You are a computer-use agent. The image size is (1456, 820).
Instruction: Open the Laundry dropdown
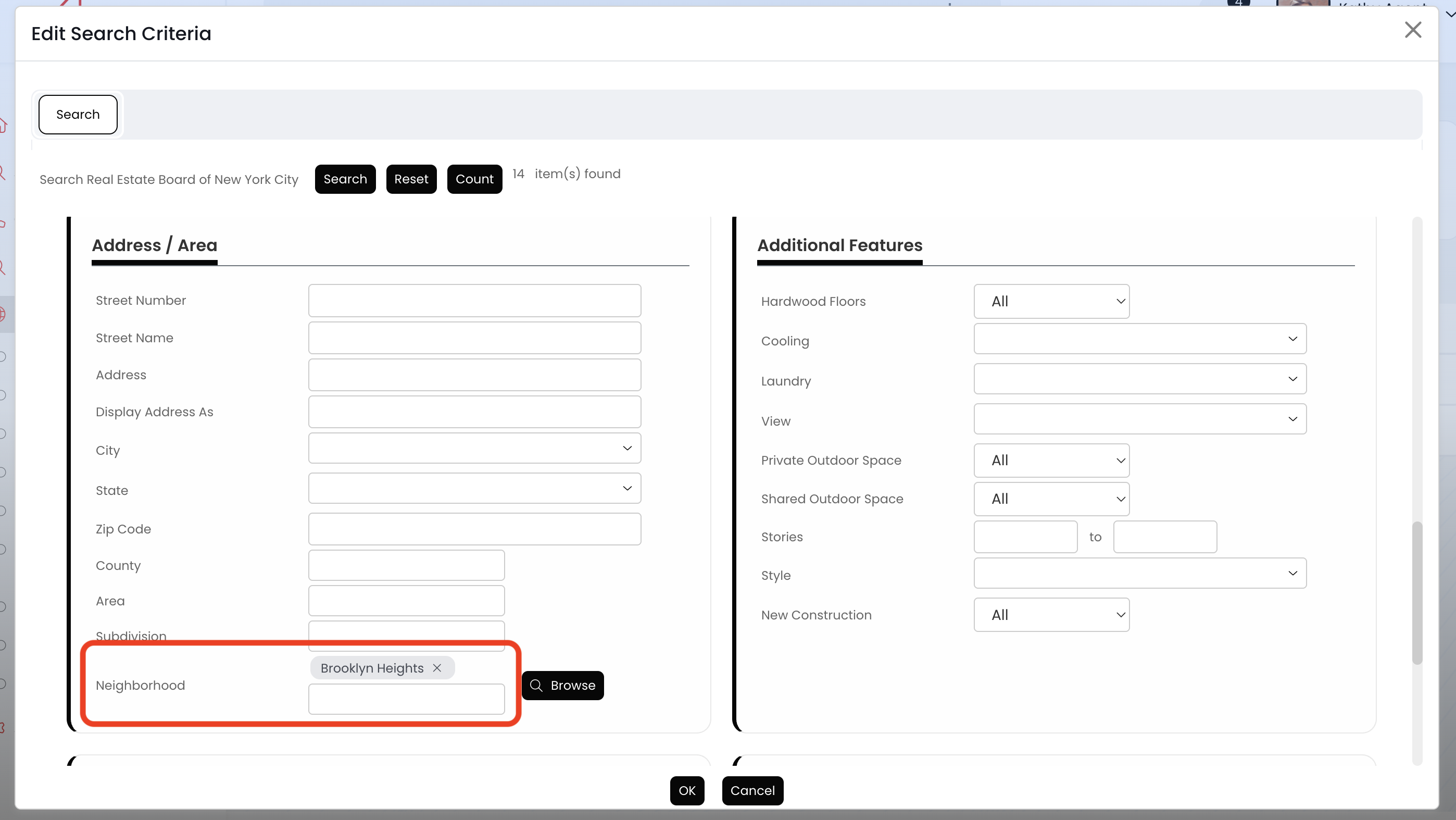click(1139, 379)
